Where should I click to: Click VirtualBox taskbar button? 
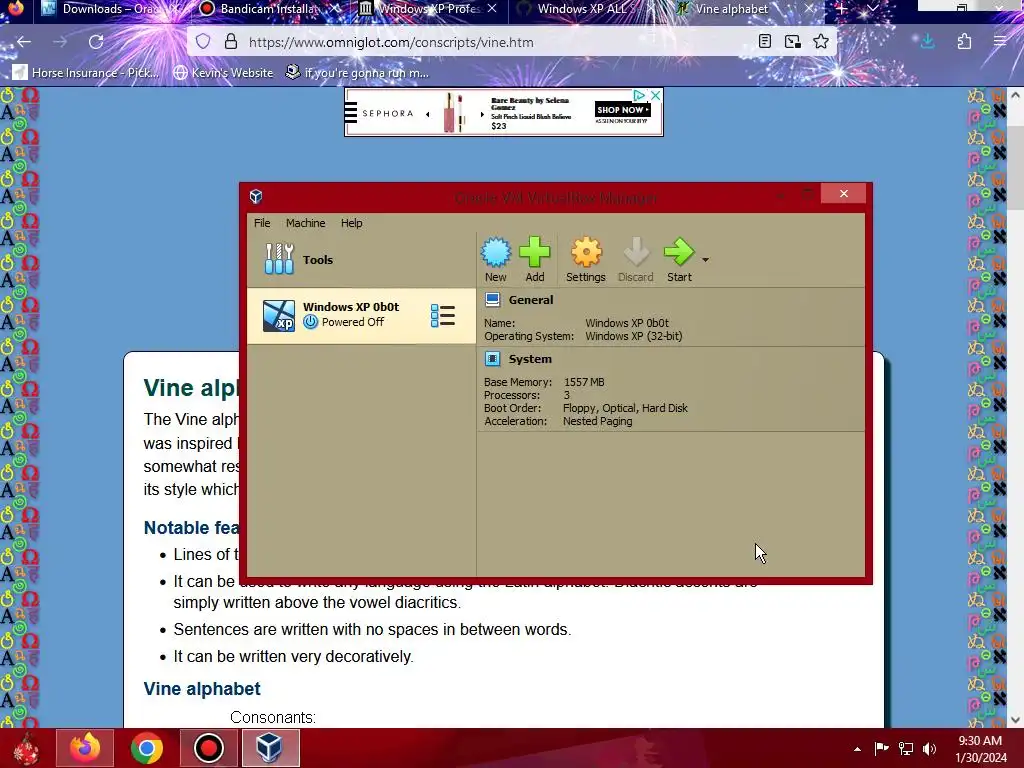tap(270, 748)
